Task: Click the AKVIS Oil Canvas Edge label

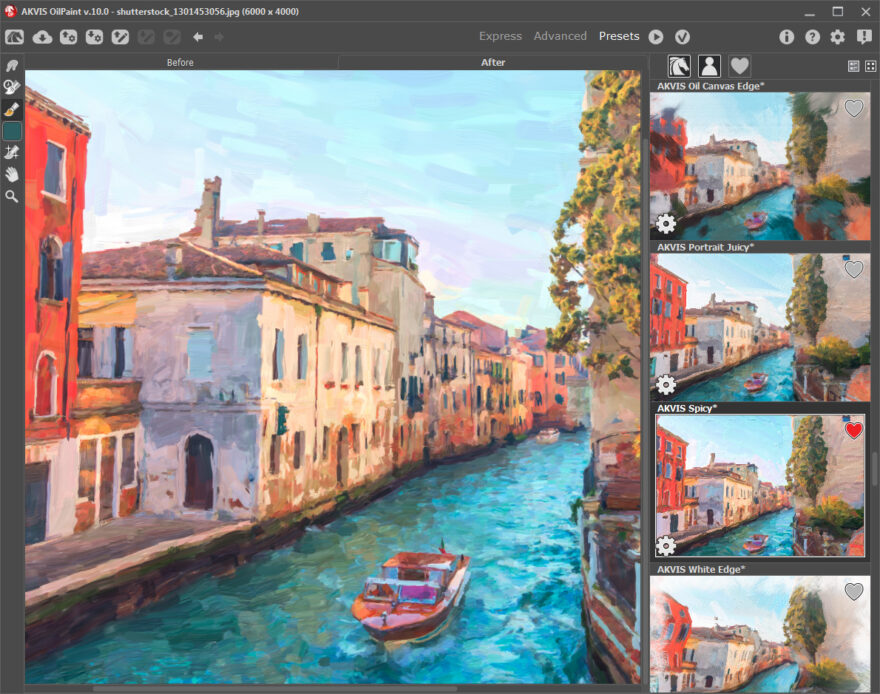Action: (711, 86)
